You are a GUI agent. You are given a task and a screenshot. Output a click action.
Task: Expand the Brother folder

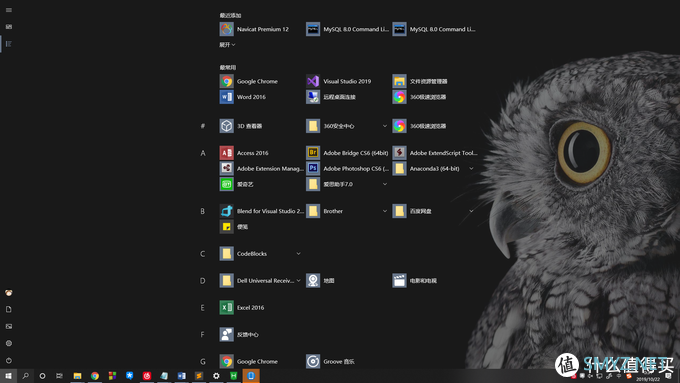[385, 211]
